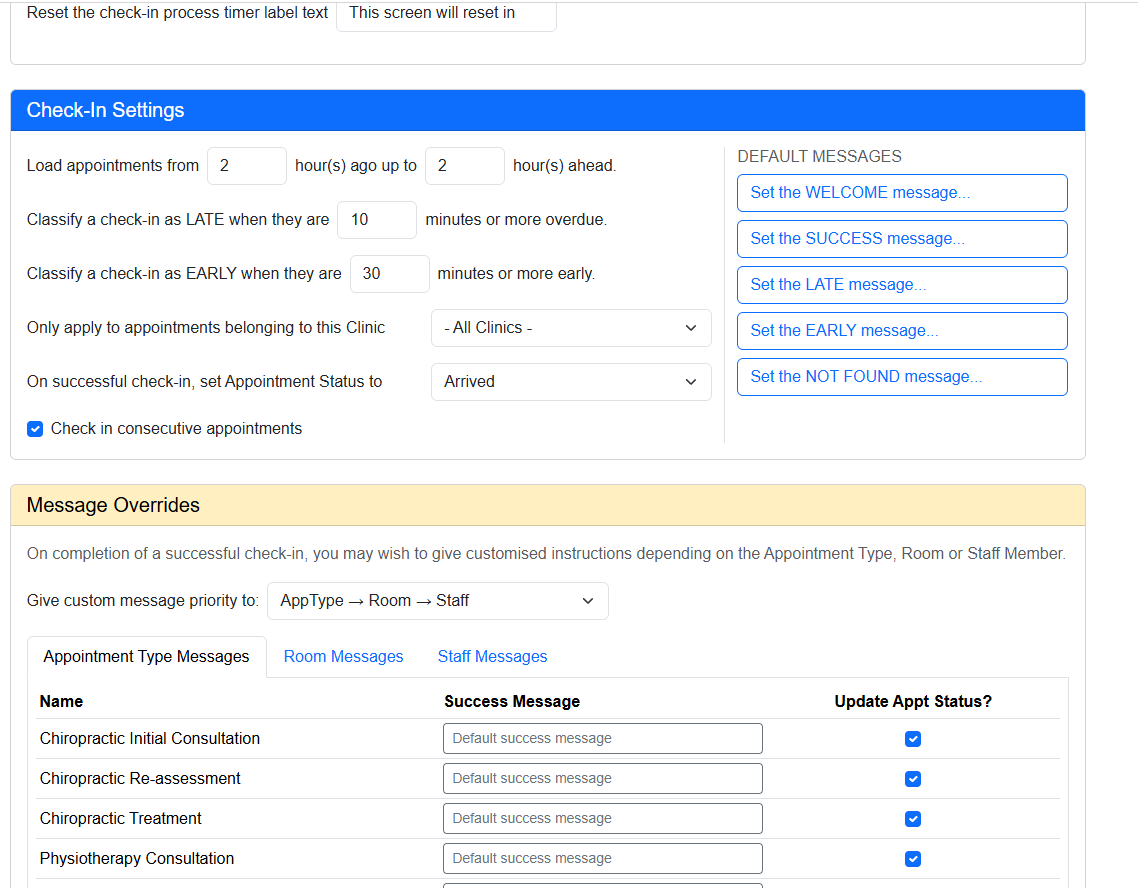Click Set the SUCCESS message button
Image resolution: width=1138 pixels, height=888 pixels.
click(902, 239)
